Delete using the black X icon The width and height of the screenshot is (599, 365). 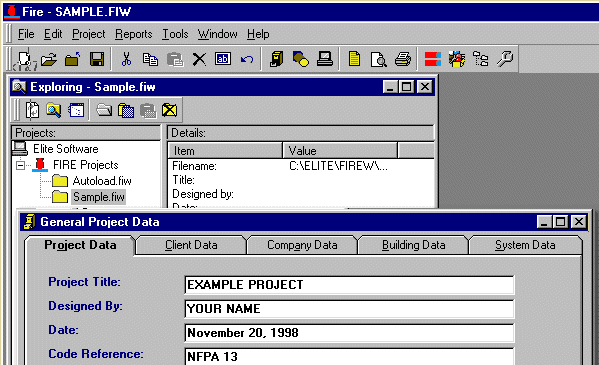coord(199,59)
